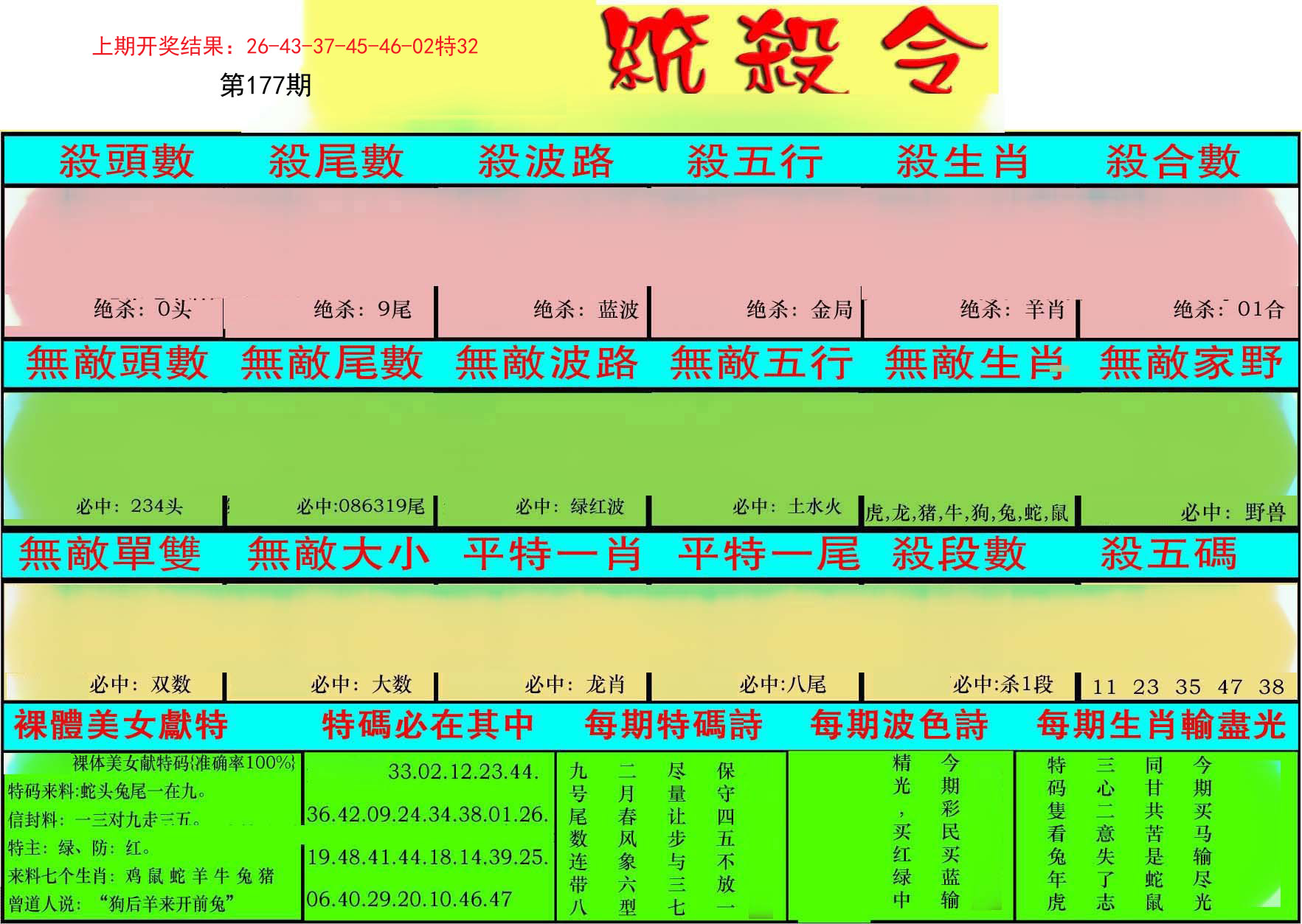The image size is (1302, 924).
Task: Select the 必中: 土水火 cell
Action: click(x=787, y=507)
